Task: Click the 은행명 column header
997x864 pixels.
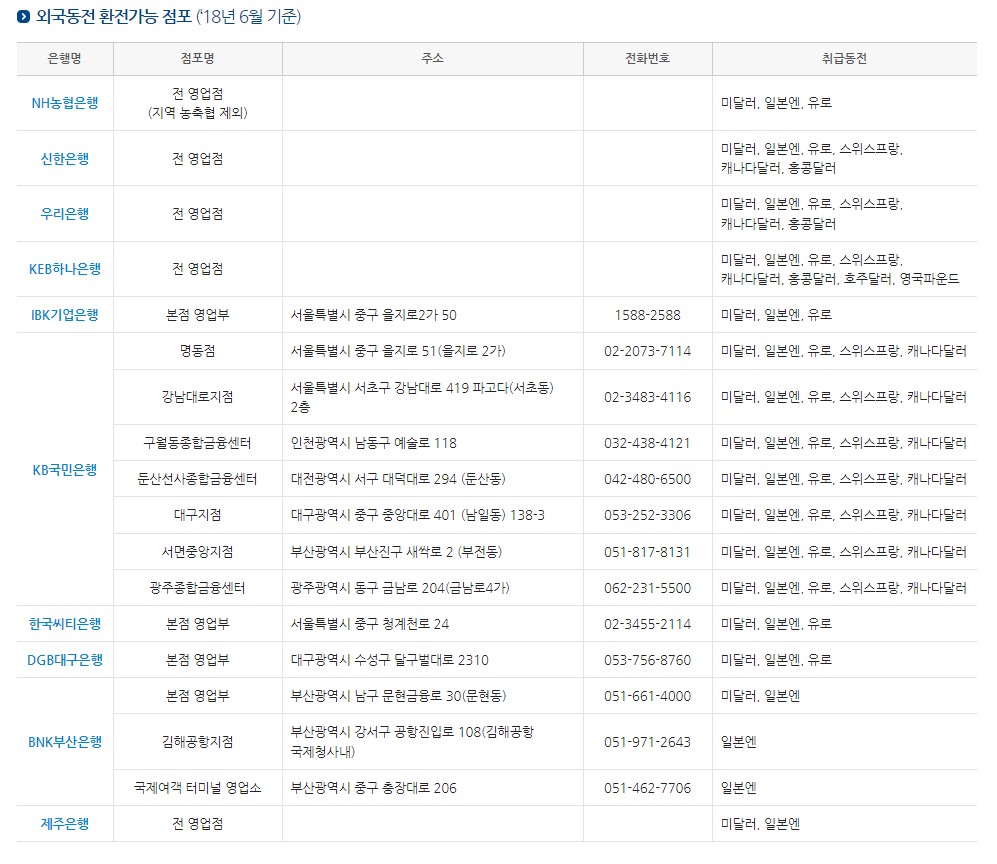Action: tap(65, 58)
